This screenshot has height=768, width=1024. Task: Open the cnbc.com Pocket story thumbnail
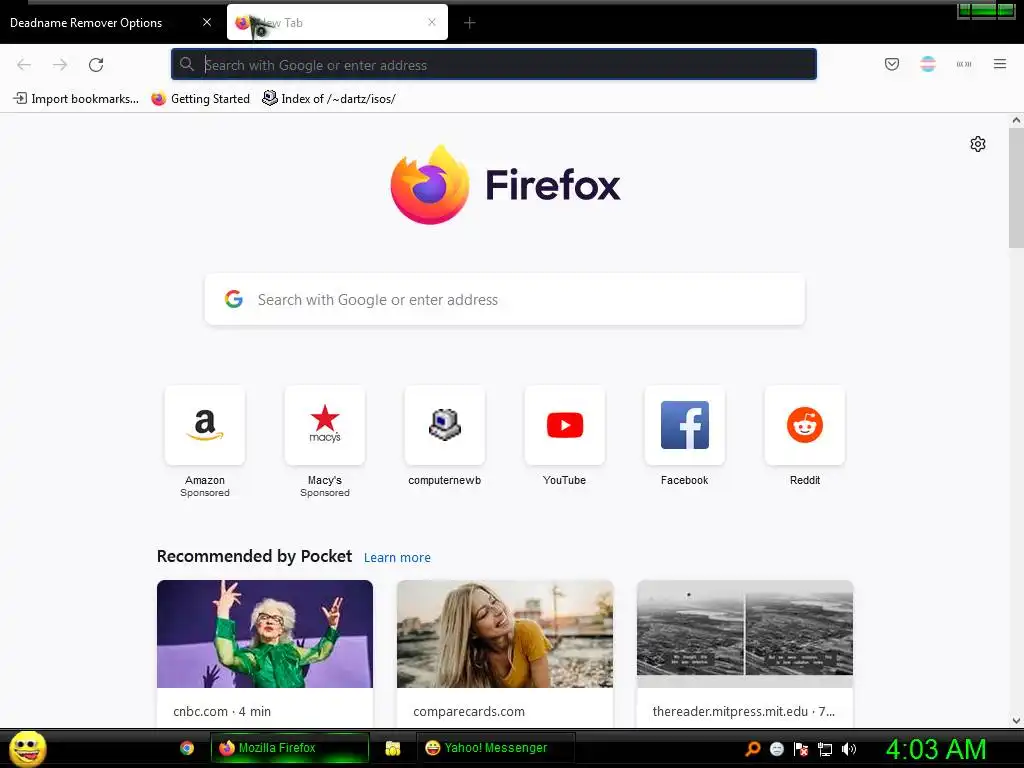coord(264,633)
